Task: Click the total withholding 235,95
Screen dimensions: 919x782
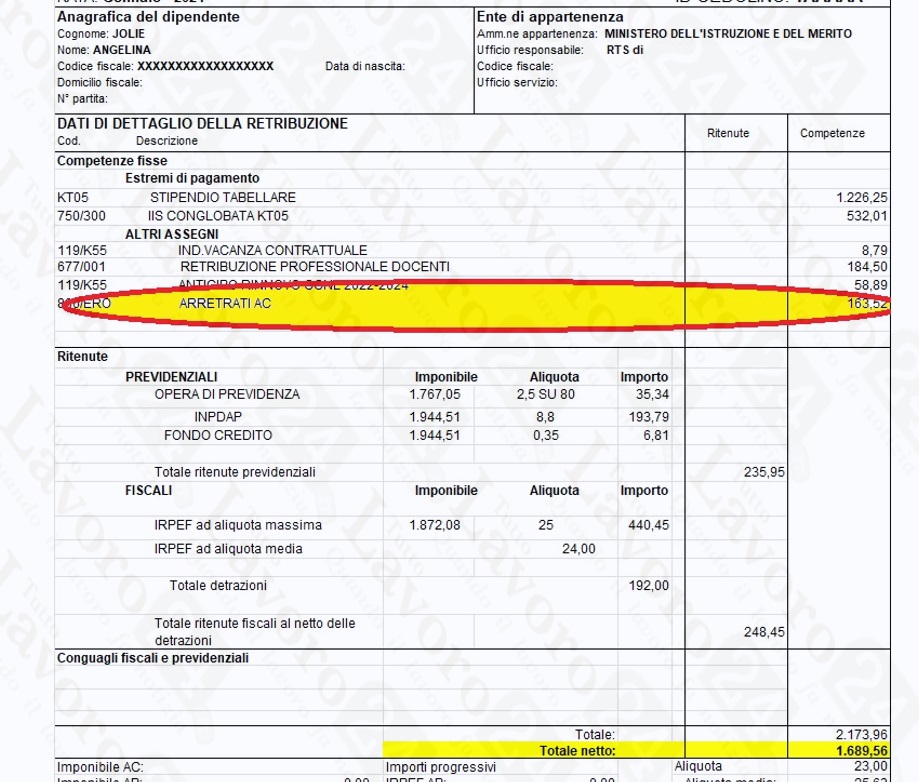Action: pos(764,472)
